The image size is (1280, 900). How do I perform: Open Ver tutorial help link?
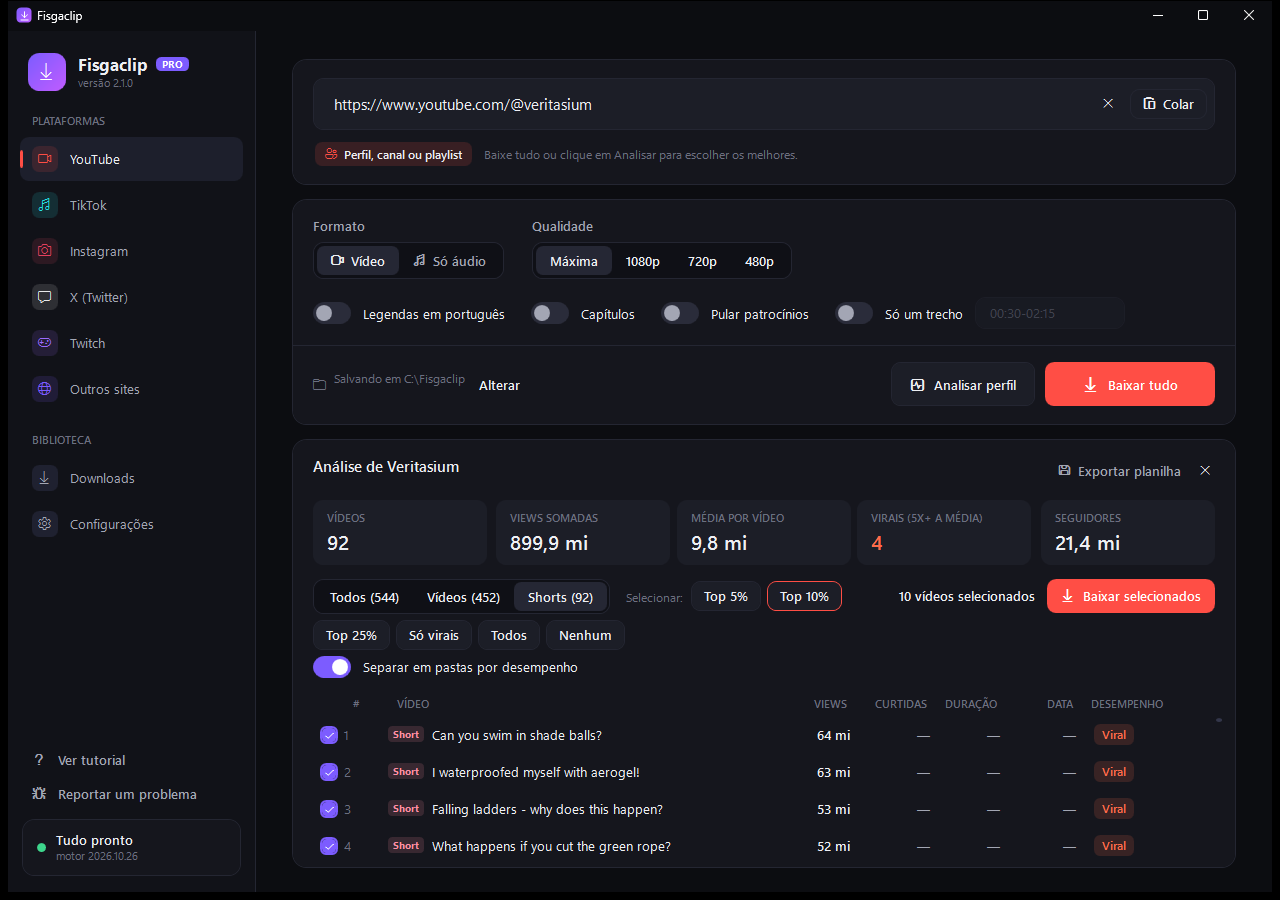tap(91, 760)
